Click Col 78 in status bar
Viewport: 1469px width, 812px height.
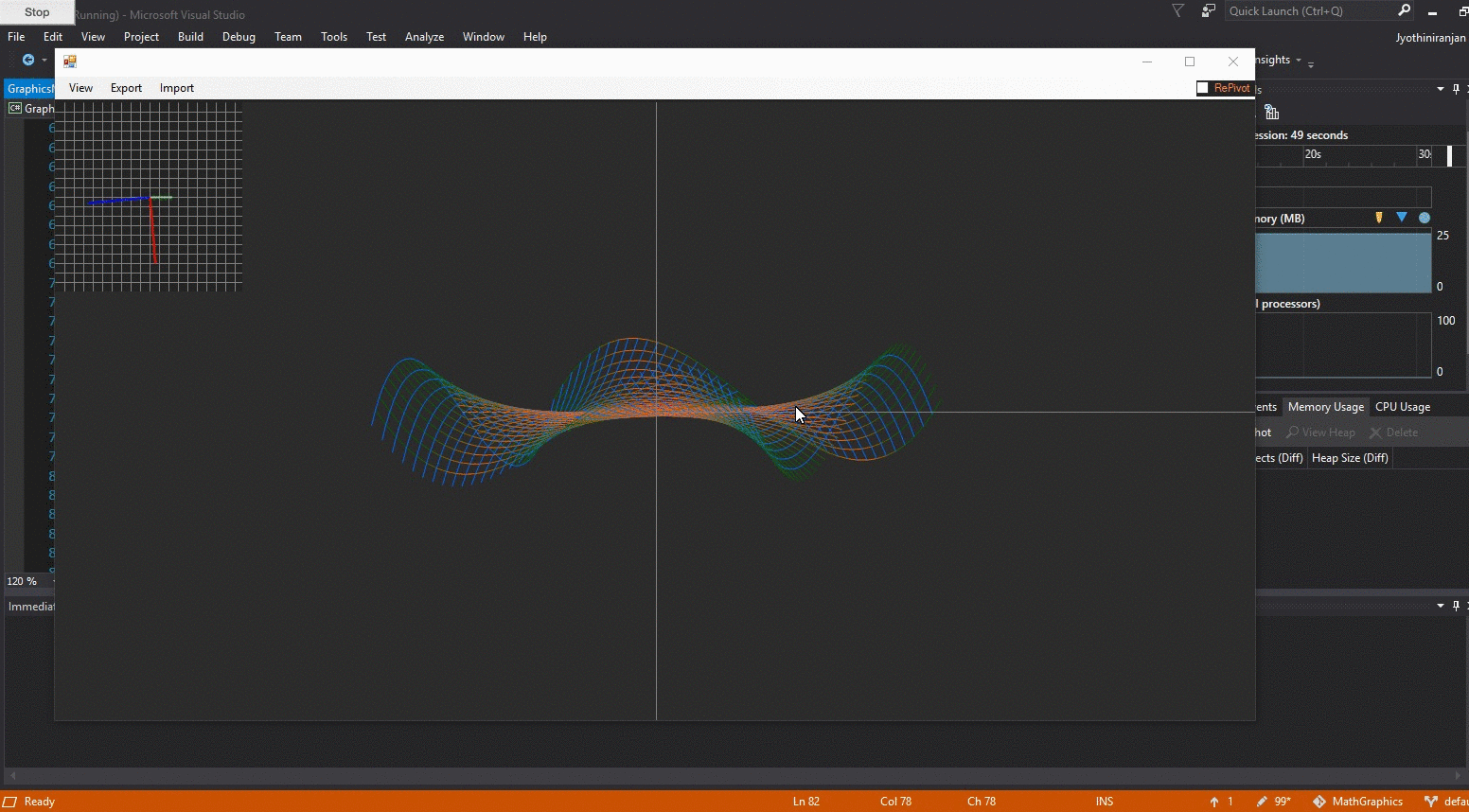pyautogui.click(x=895, y=802)
